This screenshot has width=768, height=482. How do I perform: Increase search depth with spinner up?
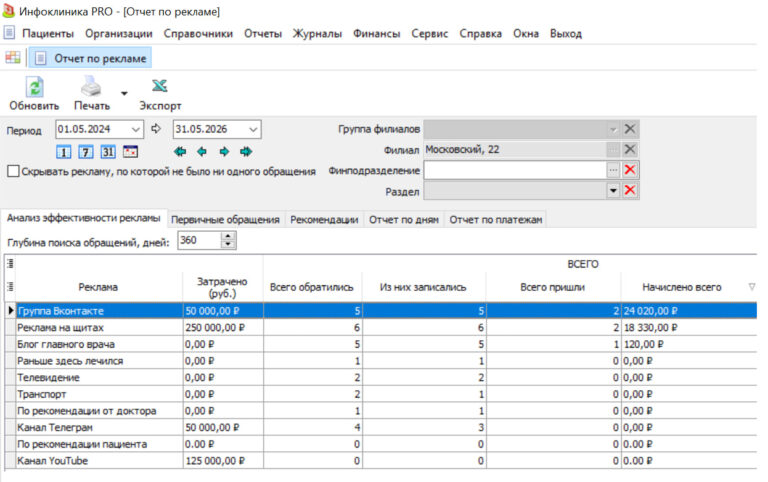click(228, 236)
